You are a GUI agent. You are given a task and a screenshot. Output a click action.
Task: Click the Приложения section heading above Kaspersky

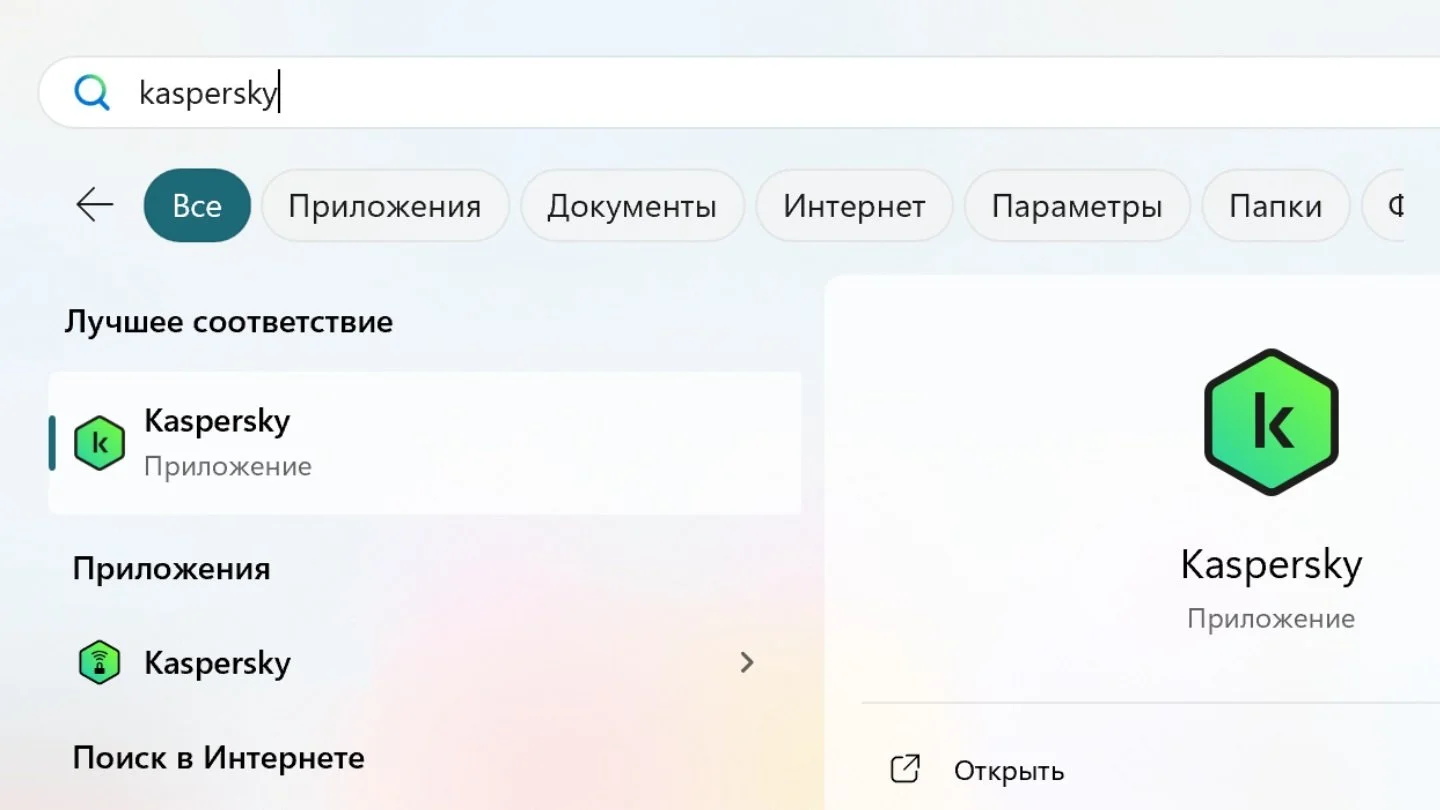click(x=172, y=568)
